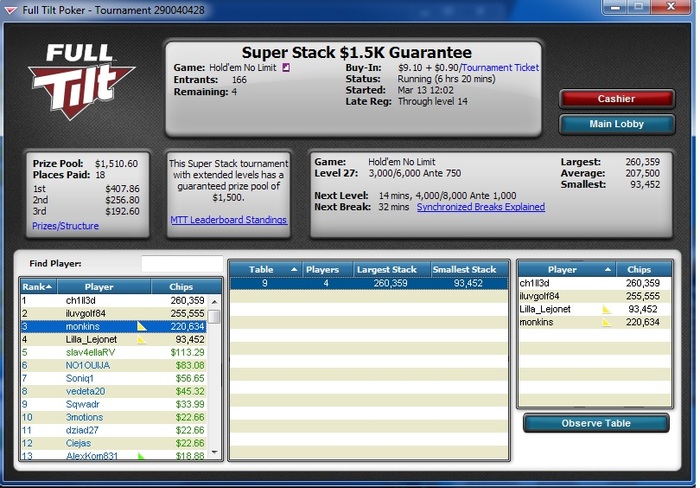Select Soniq1 in the ranking list
The width and height of the screenshot is (700, 488).
114,378
